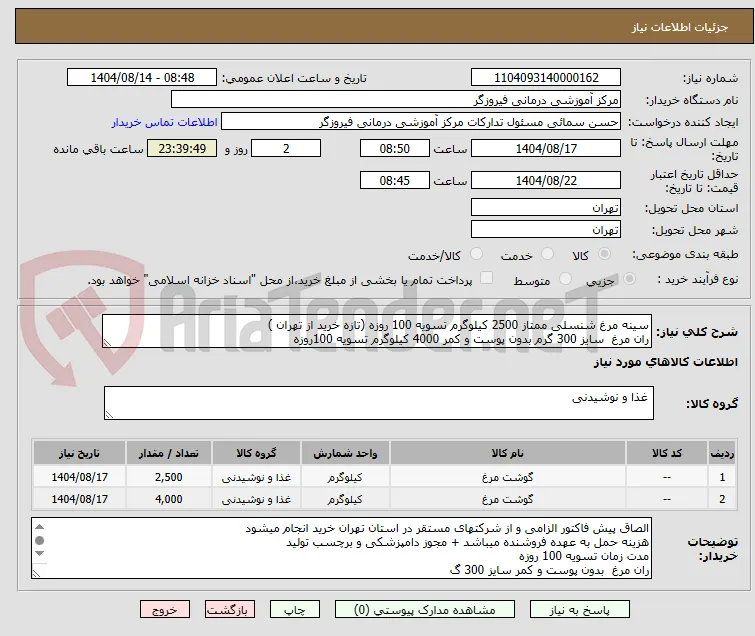Click the 'جزئیات اطلاعات نیاز' page title
755x636 pixels.
point(680,27)
